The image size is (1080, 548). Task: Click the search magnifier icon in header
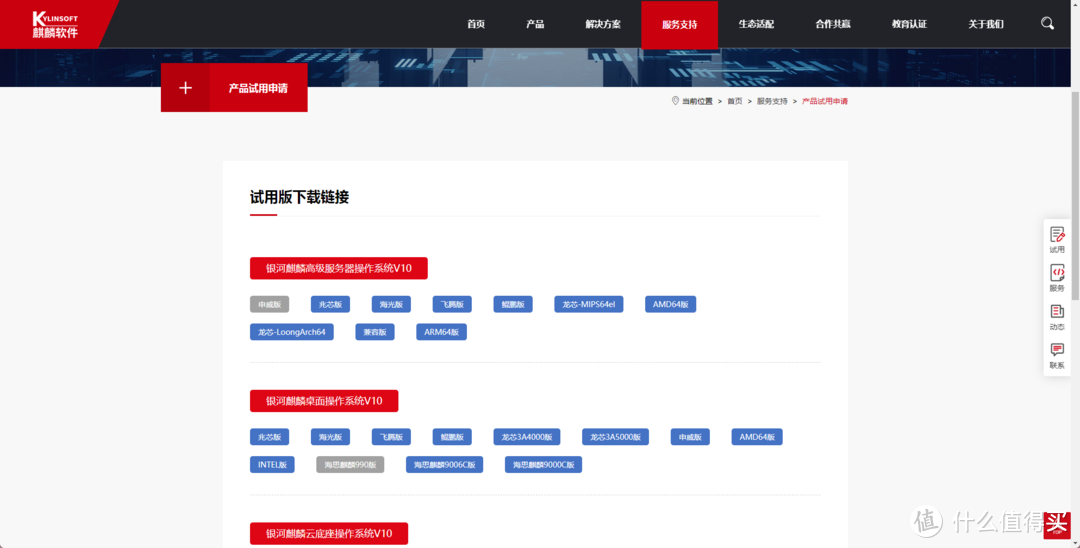[1047, 24]
